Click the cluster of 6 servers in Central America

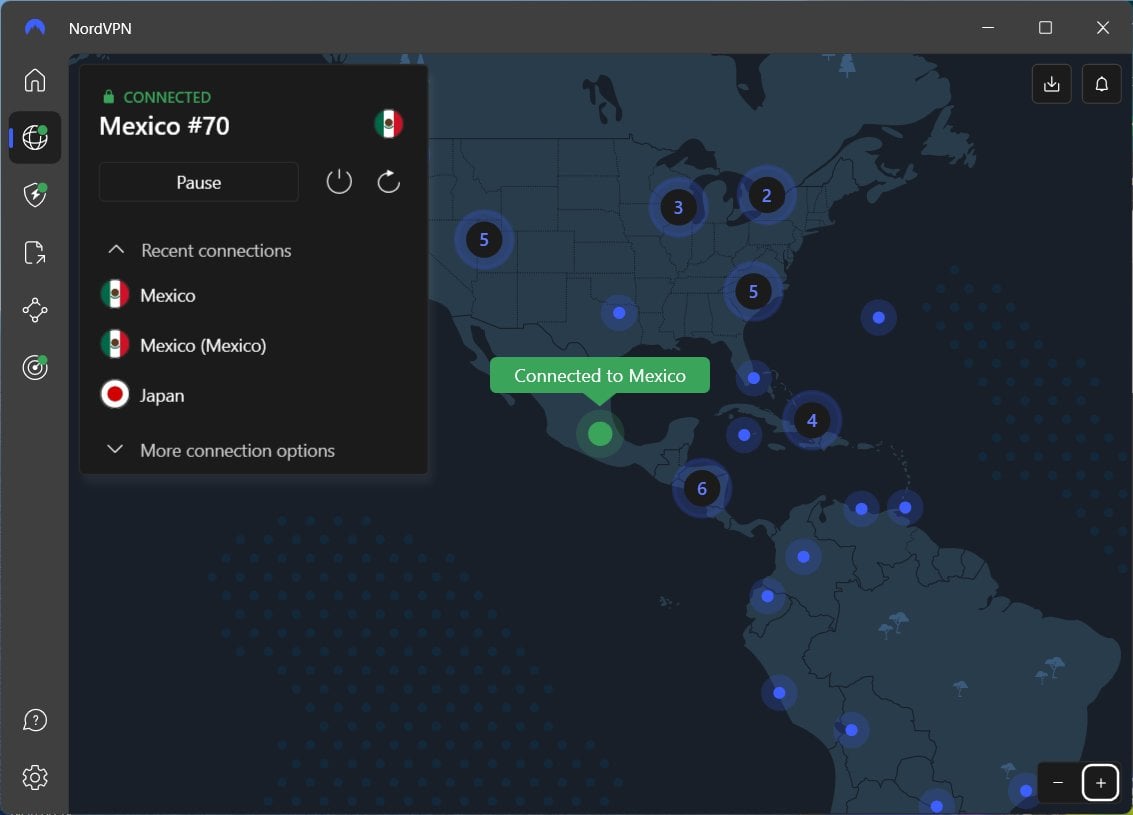pyautogui.click(x=702, y=488)
